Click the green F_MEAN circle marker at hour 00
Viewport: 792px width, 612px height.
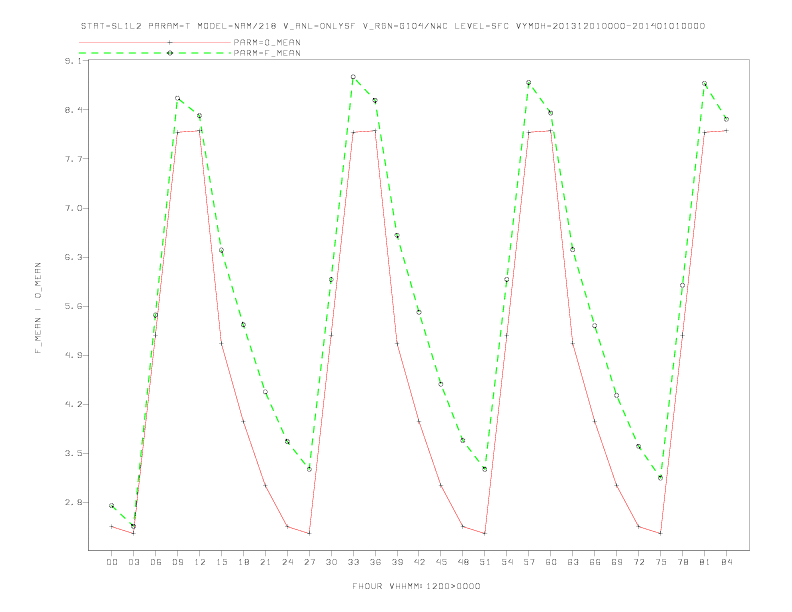pos(112,505)
